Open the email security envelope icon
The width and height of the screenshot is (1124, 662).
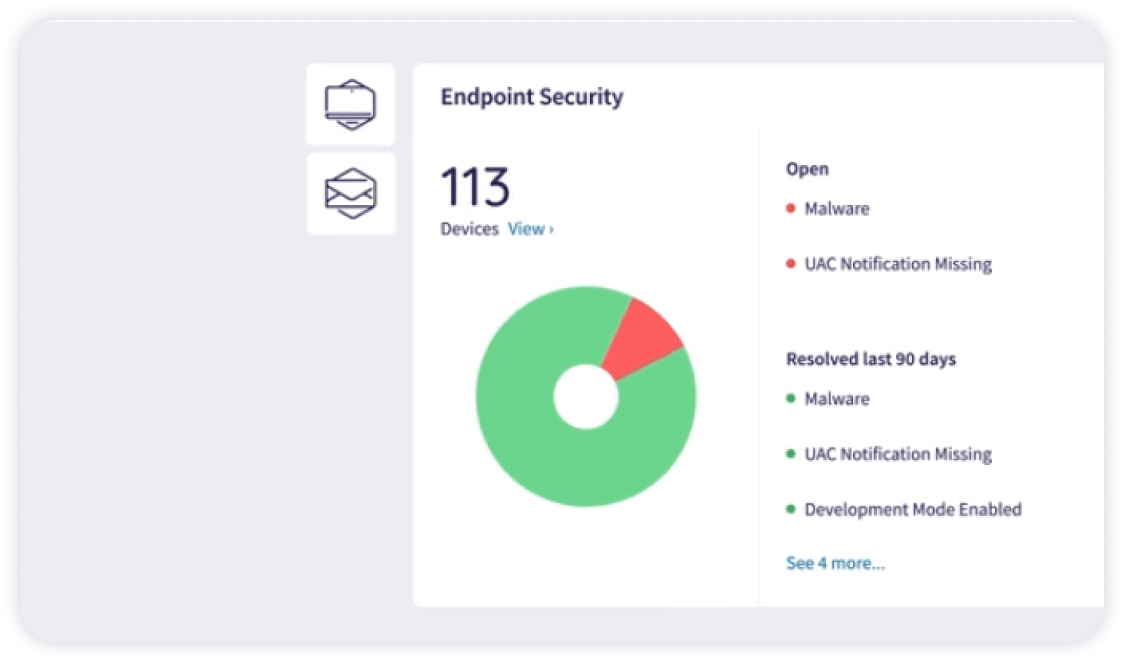click(350, 193)
